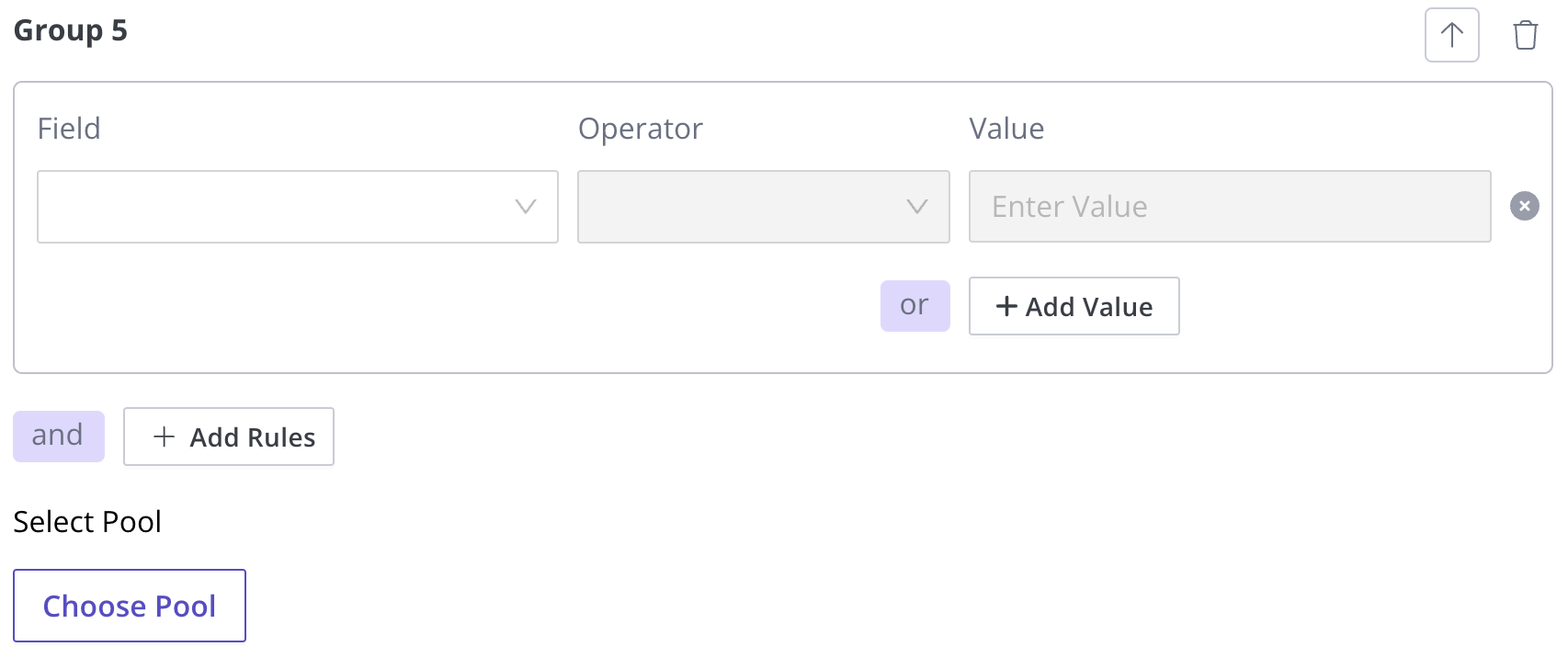Click the plus icon in Add Value
The width and height of the screenshot is (1568, 658).
tap(1006, 306)
